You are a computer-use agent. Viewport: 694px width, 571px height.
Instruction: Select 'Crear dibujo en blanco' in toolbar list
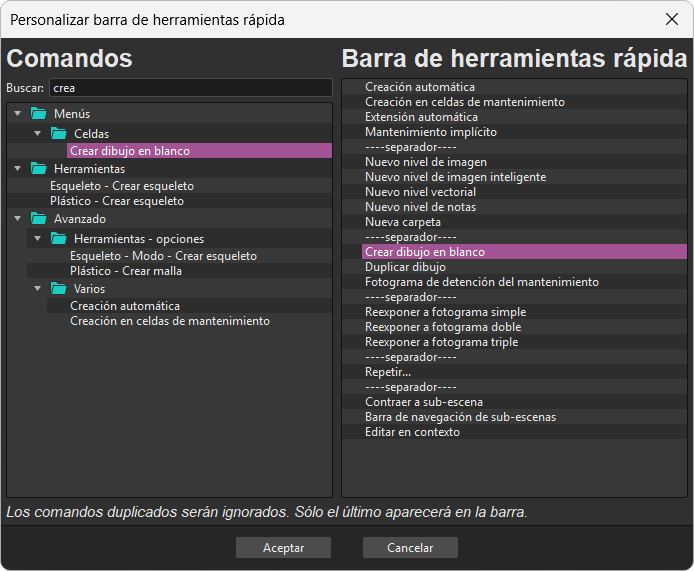pyautogui.click(x=524, y=252)
